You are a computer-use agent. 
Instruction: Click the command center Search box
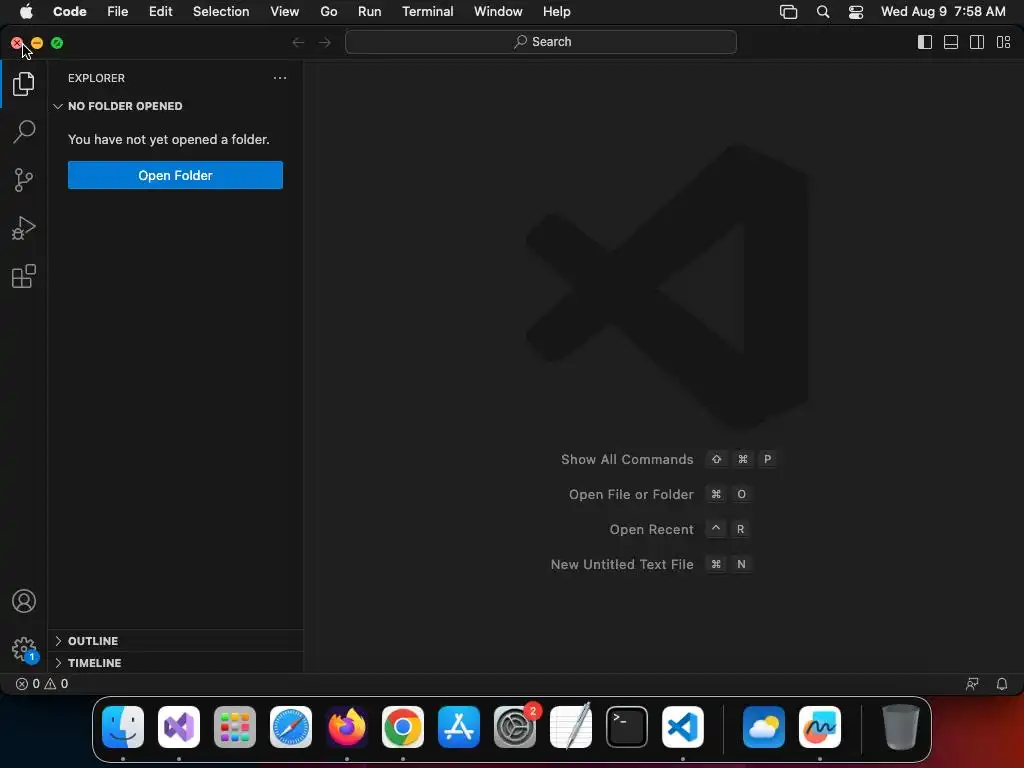pos(541,42)
